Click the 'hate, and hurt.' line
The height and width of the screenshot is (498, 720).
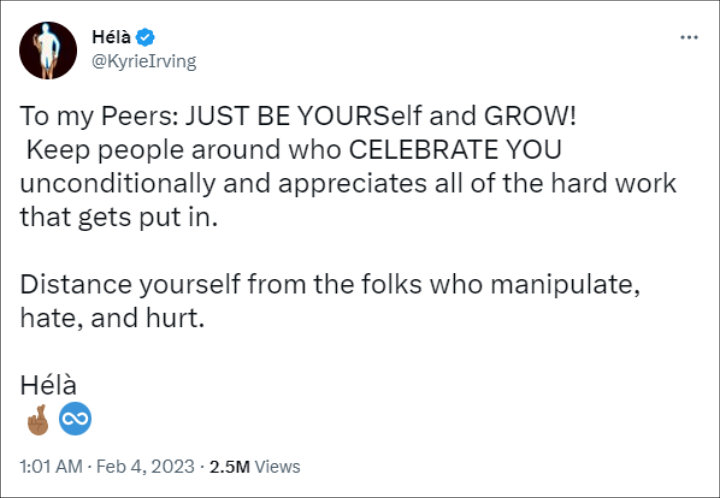tap(112, 318)
